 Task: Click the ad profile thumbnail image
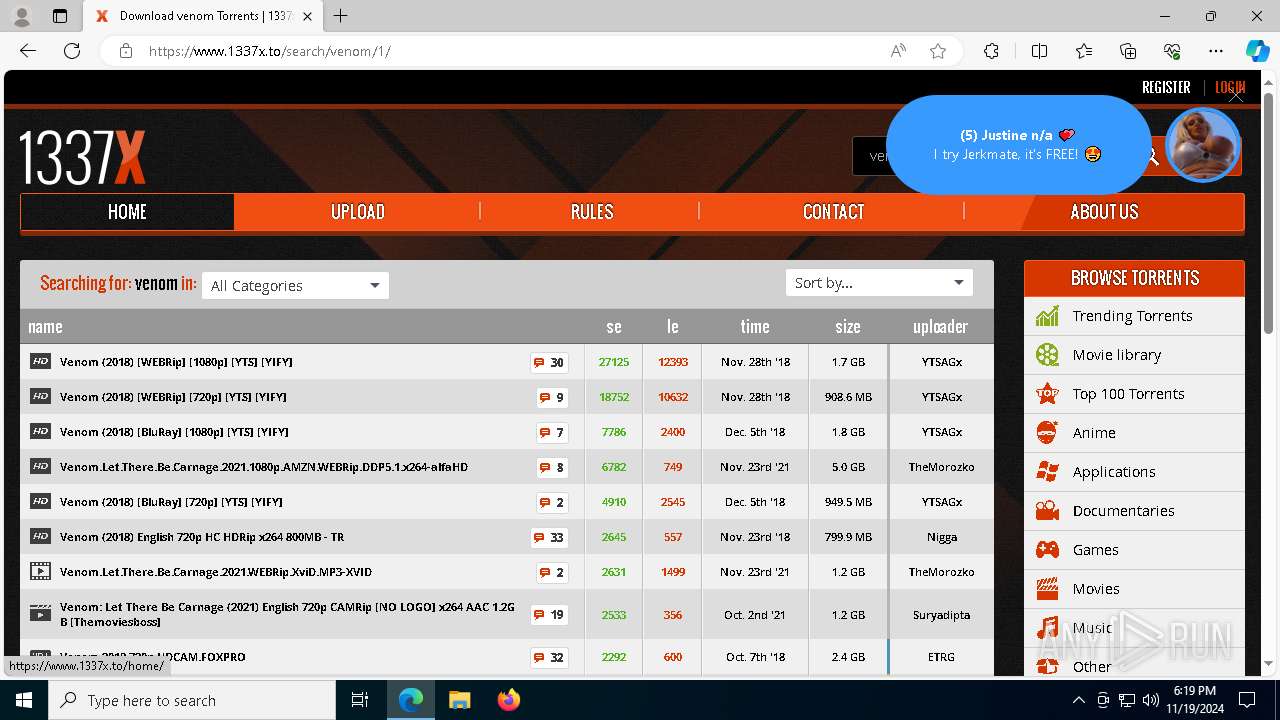1203,145
